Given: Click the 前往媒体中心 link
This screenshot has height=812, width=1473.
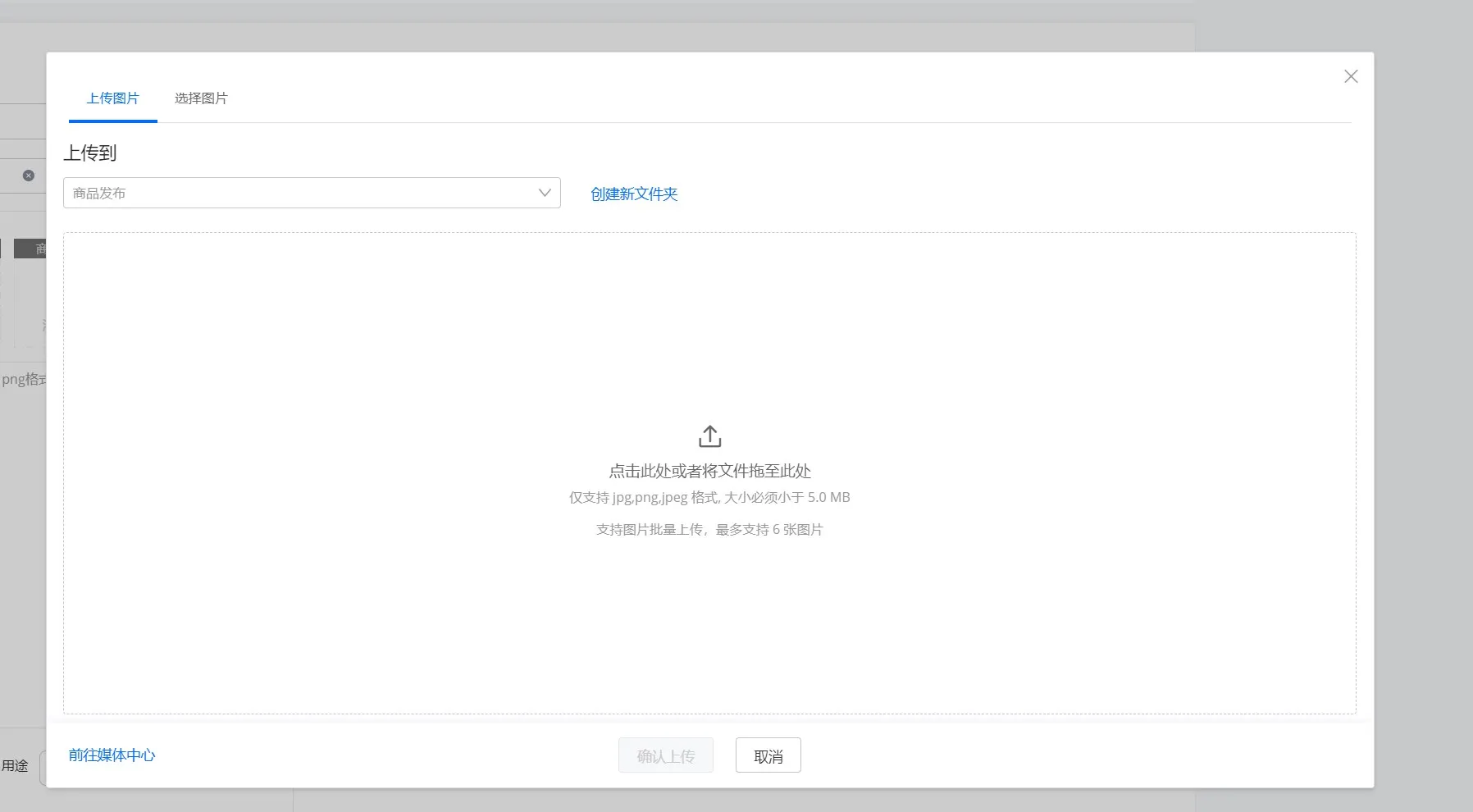Looking at the screenshot, I should coord(112,755).
